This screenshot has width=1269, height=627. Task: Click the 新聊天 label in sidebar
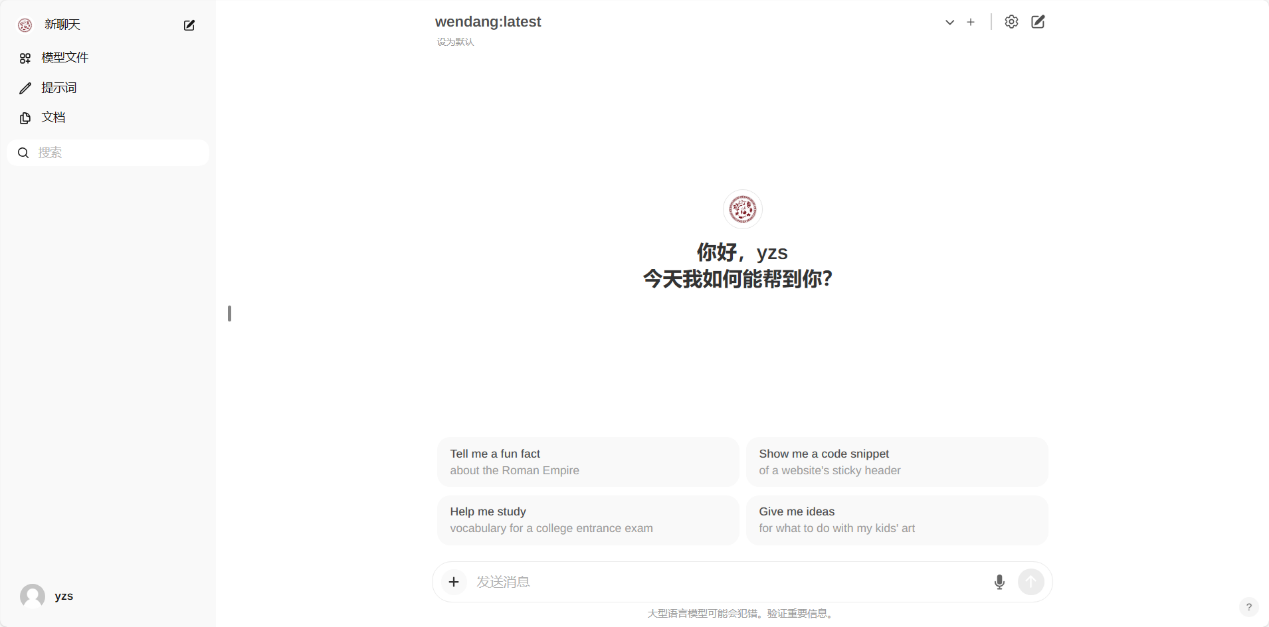[62, 25]
